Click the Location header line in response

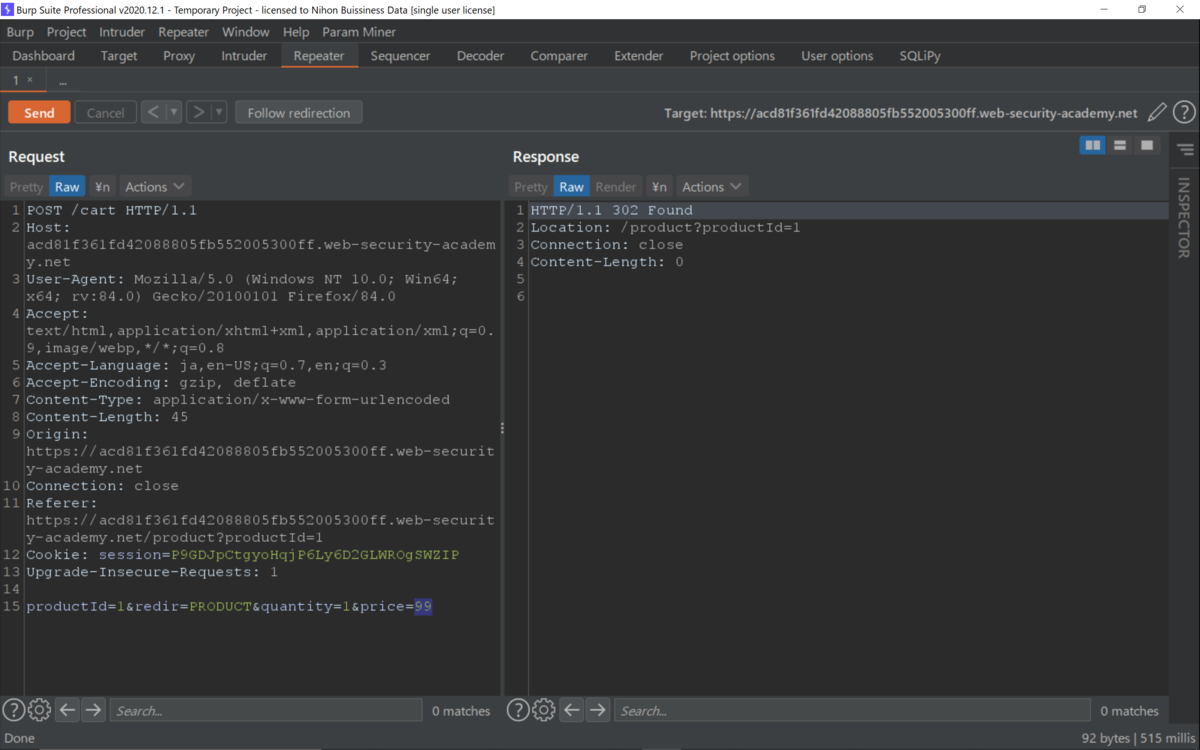coord(665,228)
